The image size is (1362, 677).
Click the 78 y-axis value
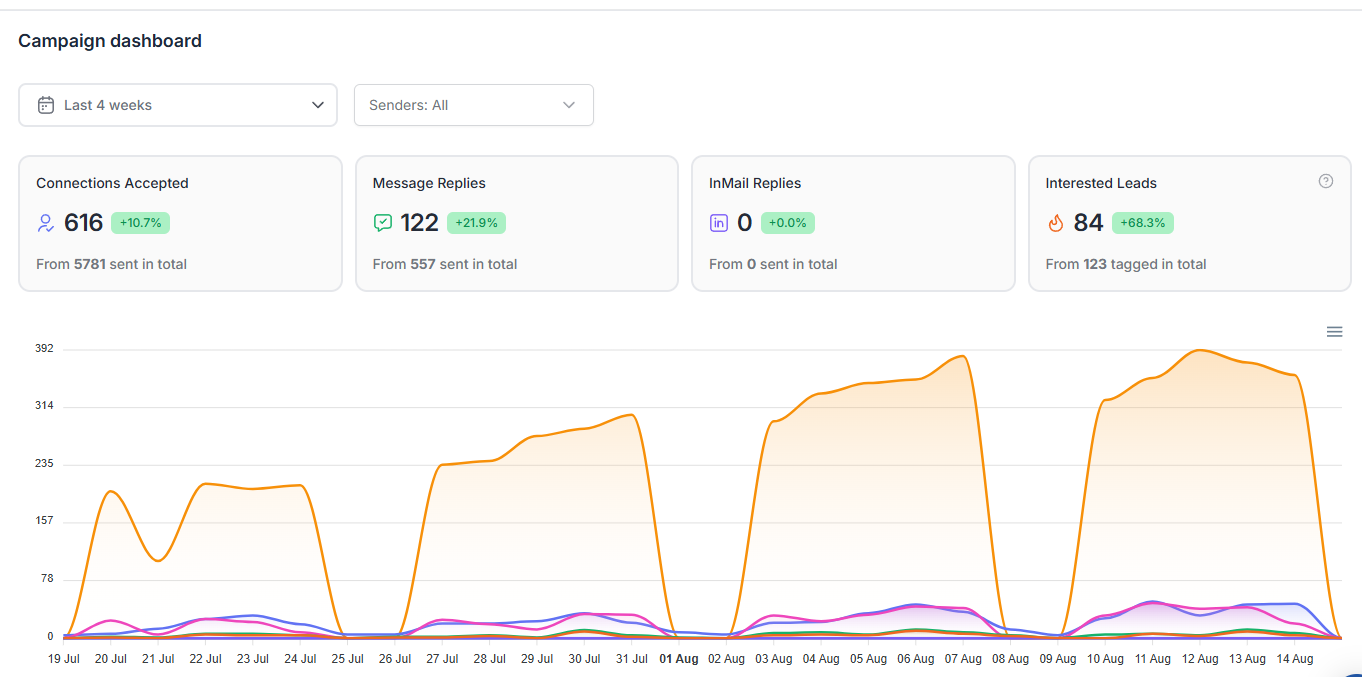[46, 579]
